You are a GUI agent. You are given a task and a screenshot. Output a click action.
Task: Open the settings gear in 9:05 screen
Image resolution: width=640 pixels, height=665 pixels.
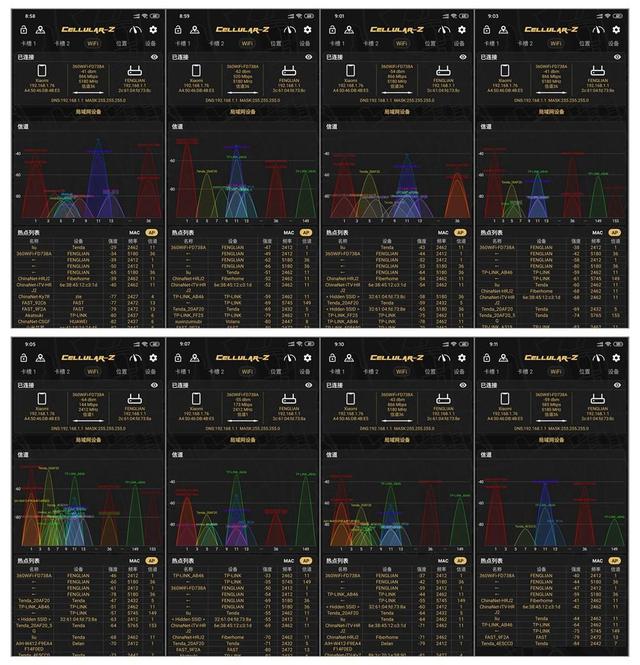pyautogui.click(x=153, y=358)
